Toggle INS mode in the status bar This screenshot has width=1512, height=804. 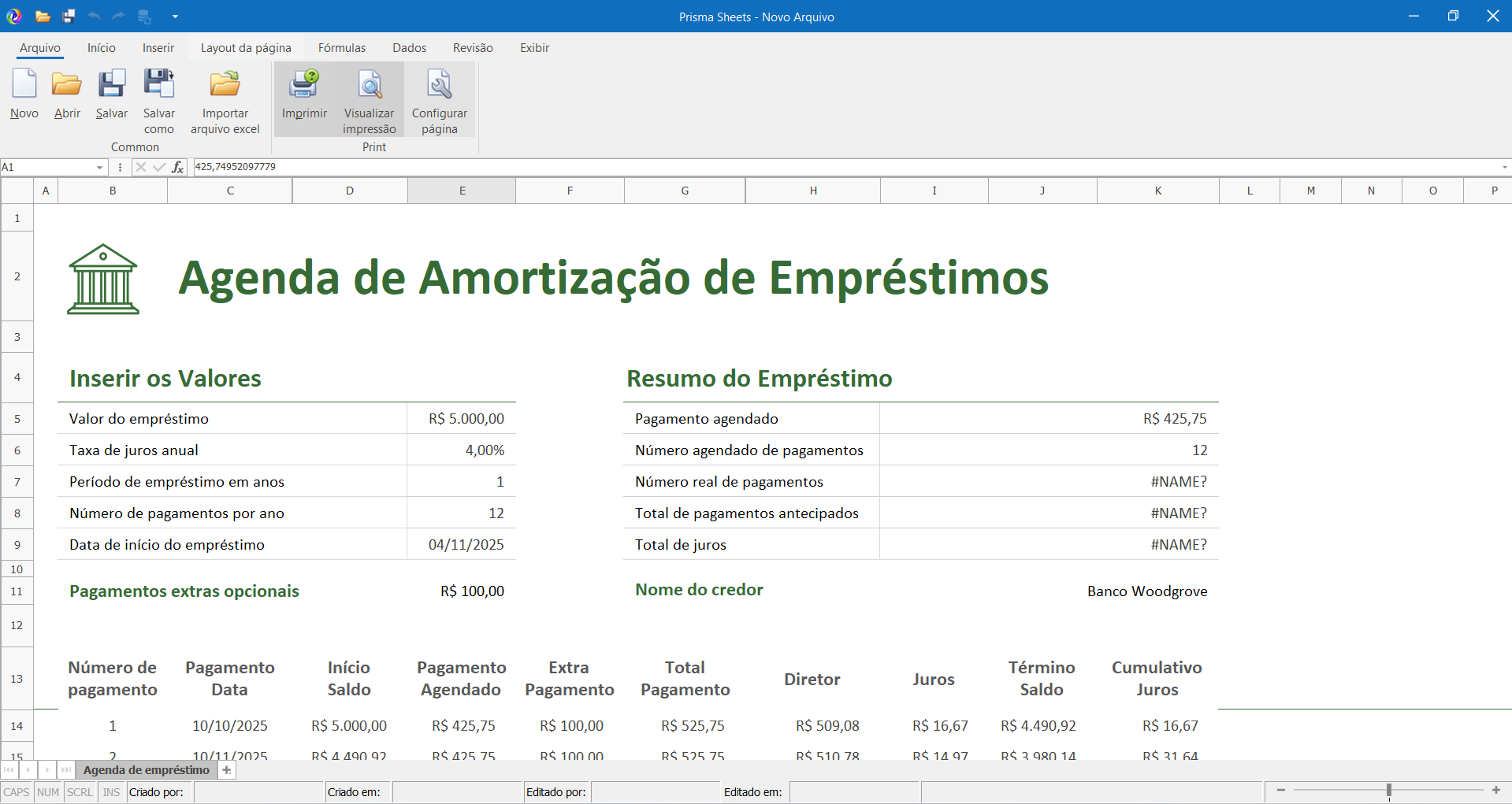tap(110, 792)
